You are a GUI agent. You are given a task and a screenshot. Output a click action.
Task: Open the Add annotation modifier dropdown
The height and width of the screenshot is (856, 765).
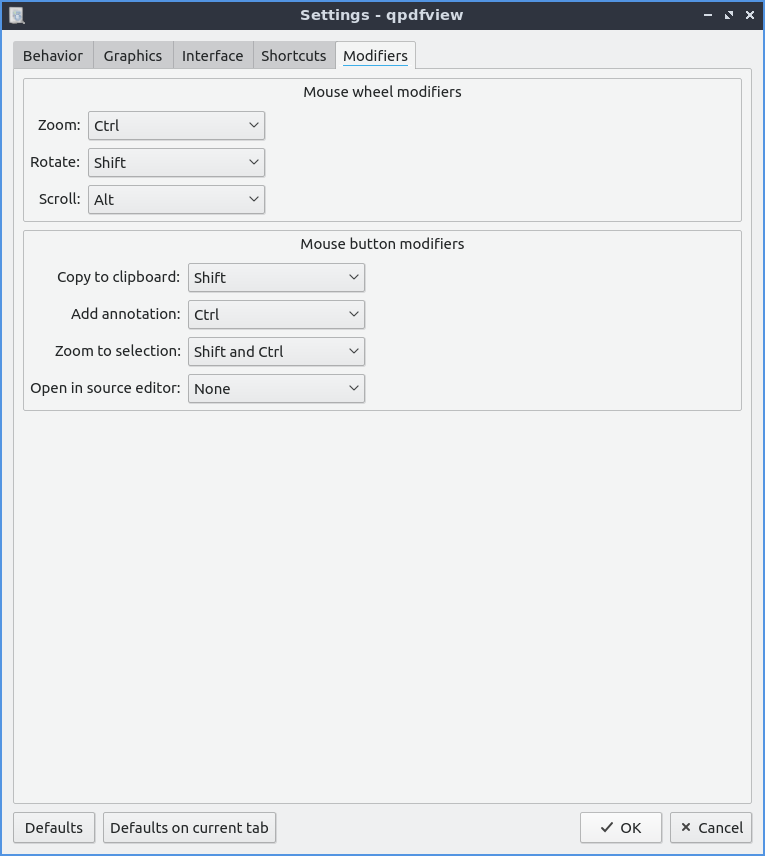point(276,315)
